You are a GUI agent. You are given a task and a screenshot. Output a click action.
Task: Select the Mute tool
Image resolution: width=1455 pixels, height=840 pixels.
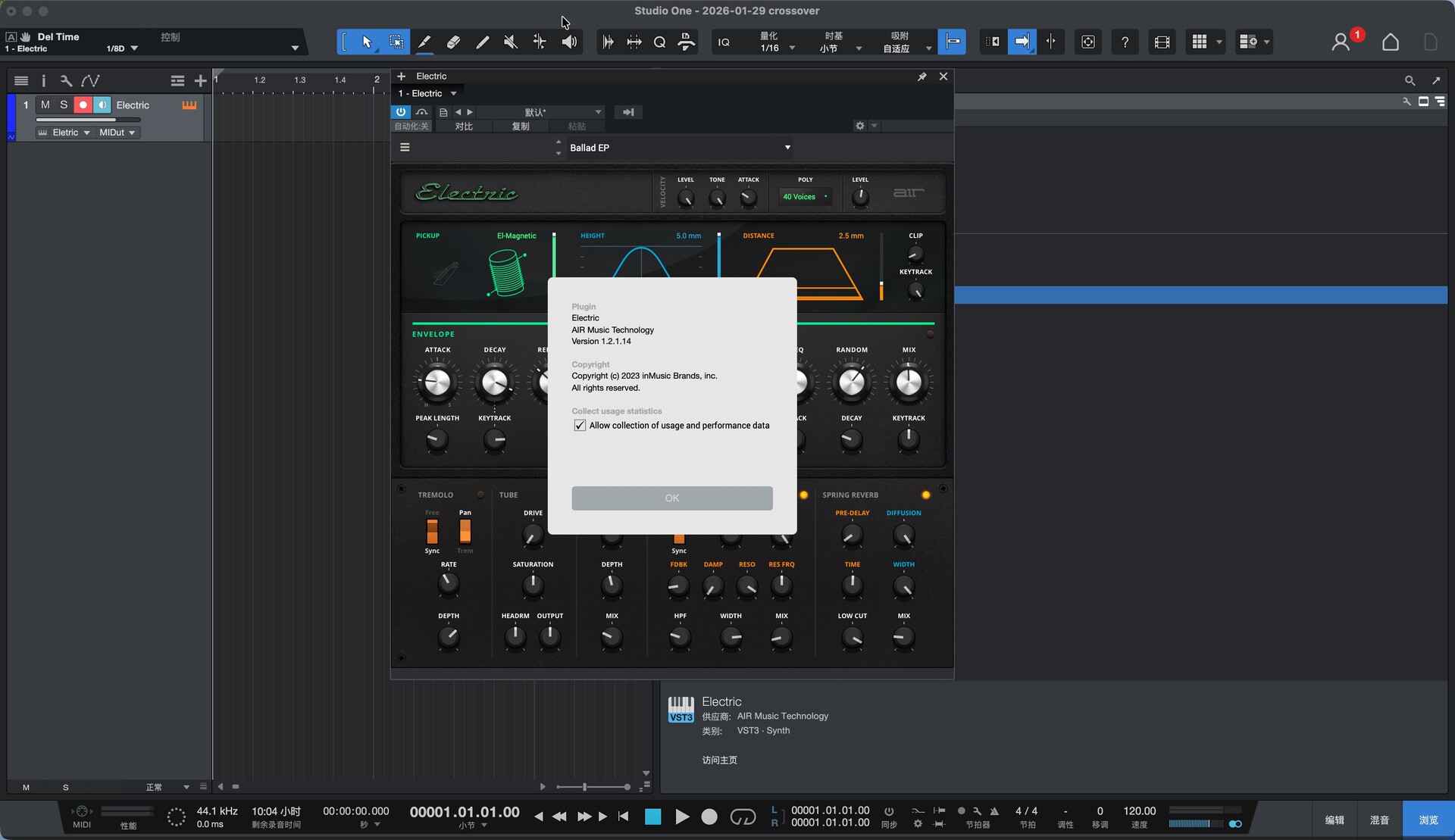(x=511, y=42)
